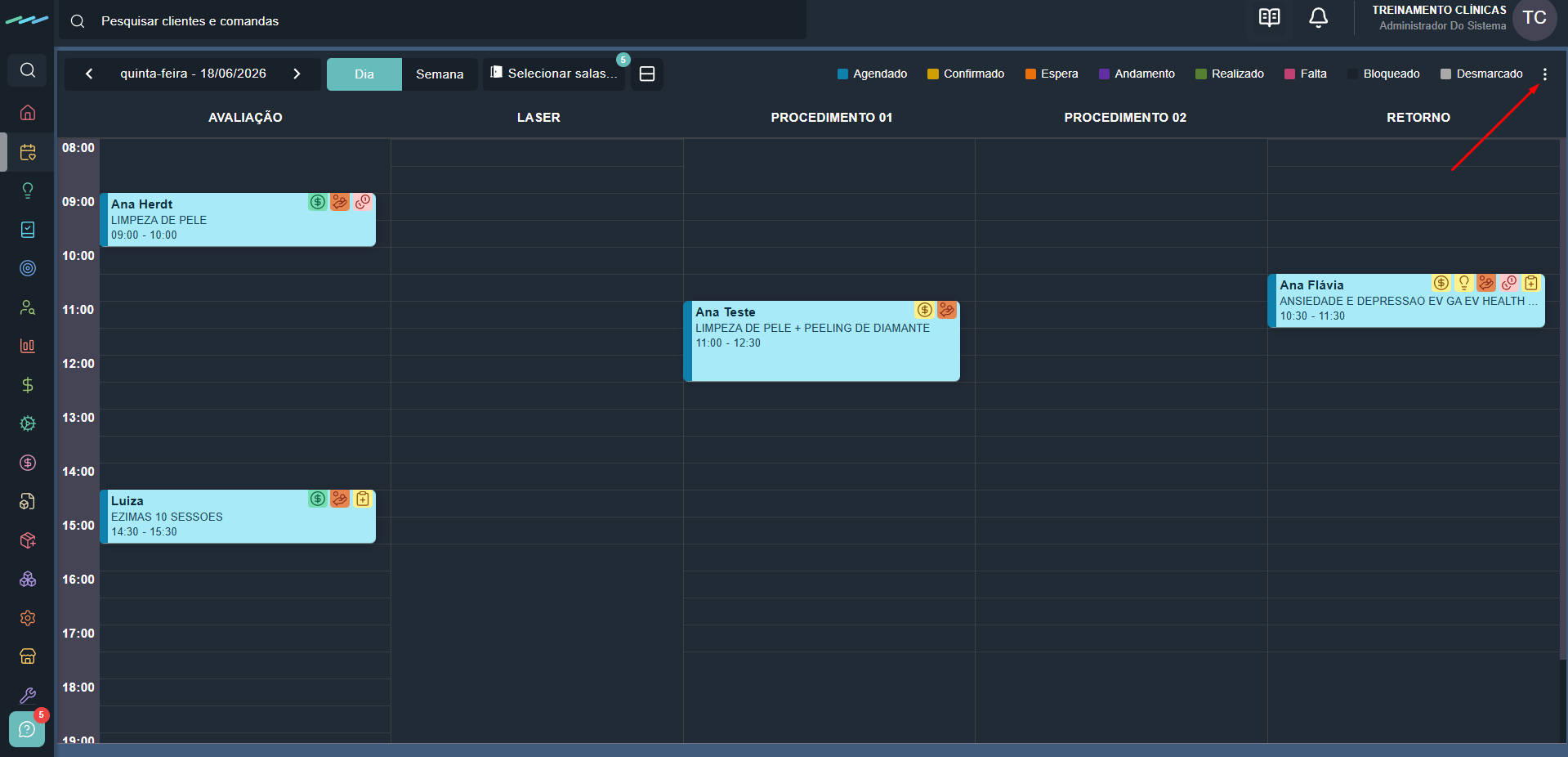The image size is (1568, 757).
Task: Go to previous day arrow
Action: pos(89,74)
